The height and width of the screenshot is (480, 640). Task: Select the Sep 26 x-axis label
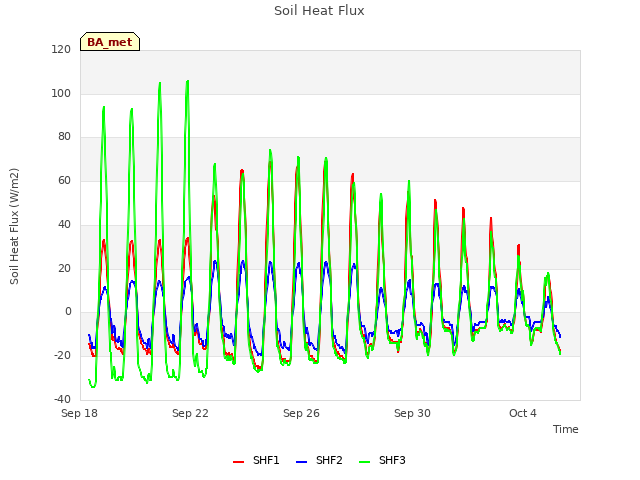click(x=301, y=413)
